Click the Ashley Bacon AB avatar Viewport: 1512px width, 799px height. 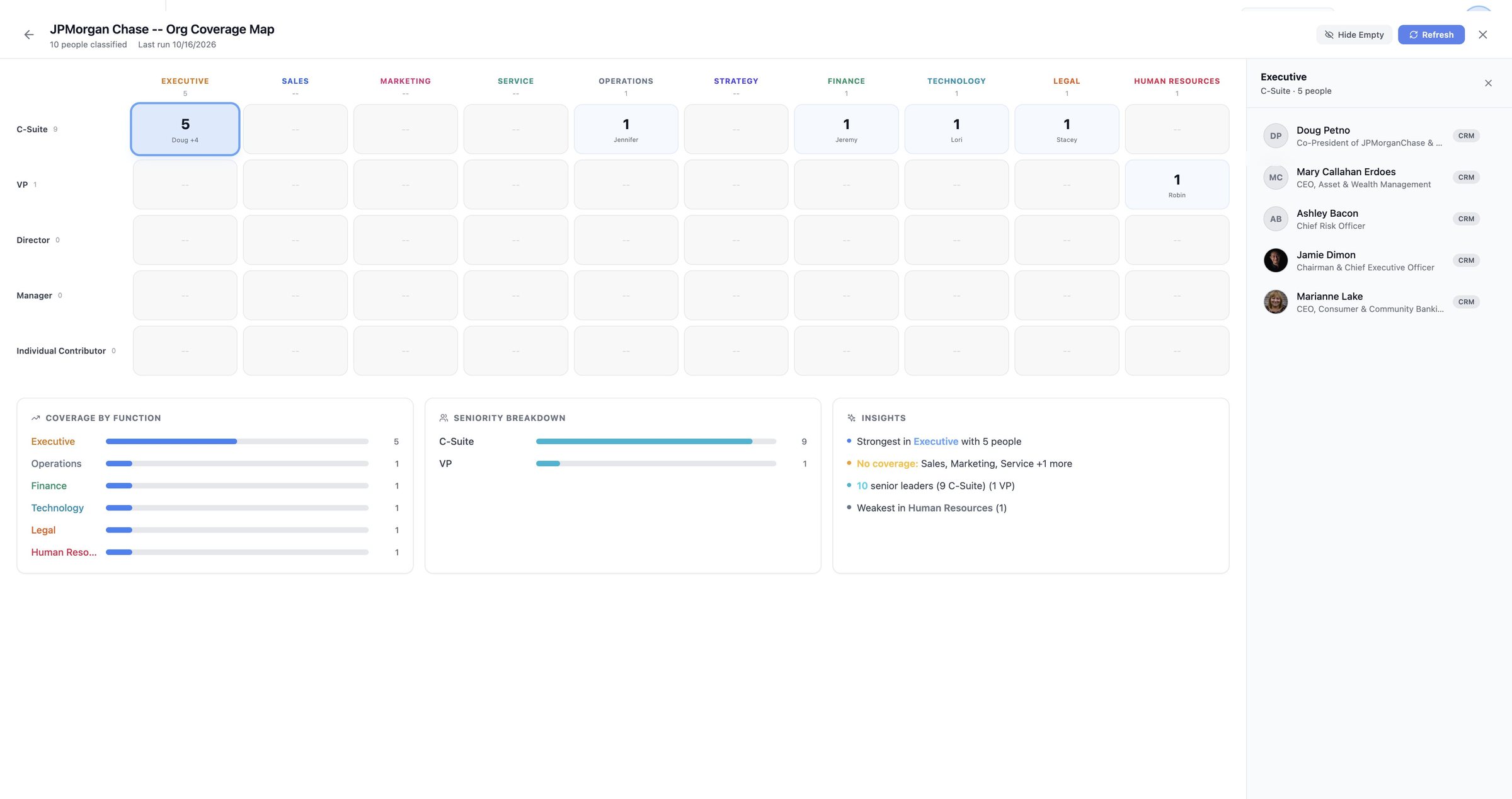(1276, 219)
